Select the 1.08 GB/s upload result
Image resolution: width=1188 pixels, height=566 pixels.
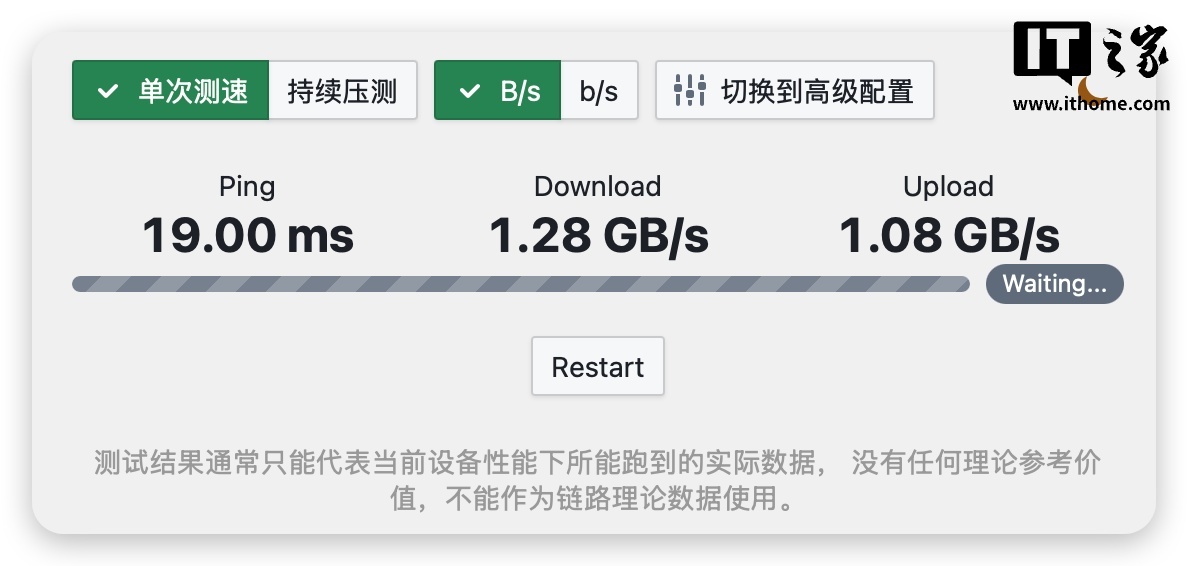coord(948,236)
